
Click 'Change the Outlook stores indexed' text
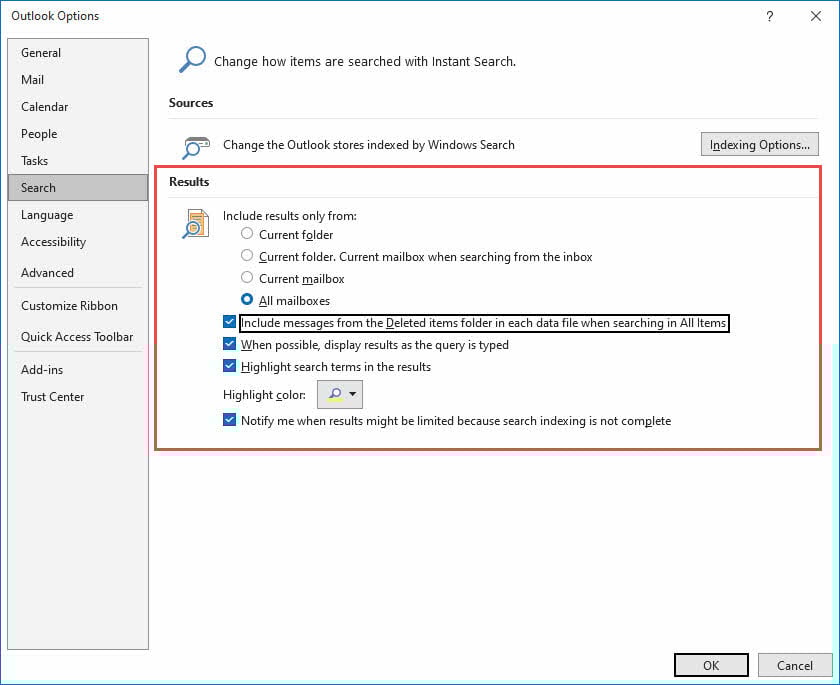point(369,145)
